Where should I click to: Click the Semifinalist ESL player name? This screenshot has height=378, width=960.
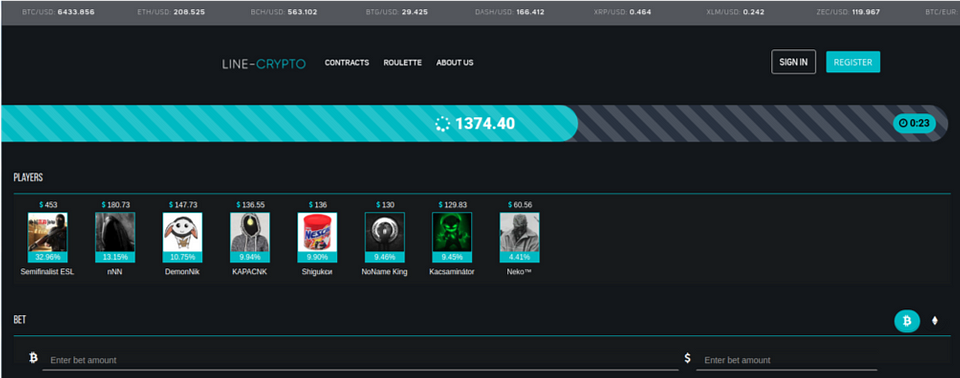tap(48, 272)
